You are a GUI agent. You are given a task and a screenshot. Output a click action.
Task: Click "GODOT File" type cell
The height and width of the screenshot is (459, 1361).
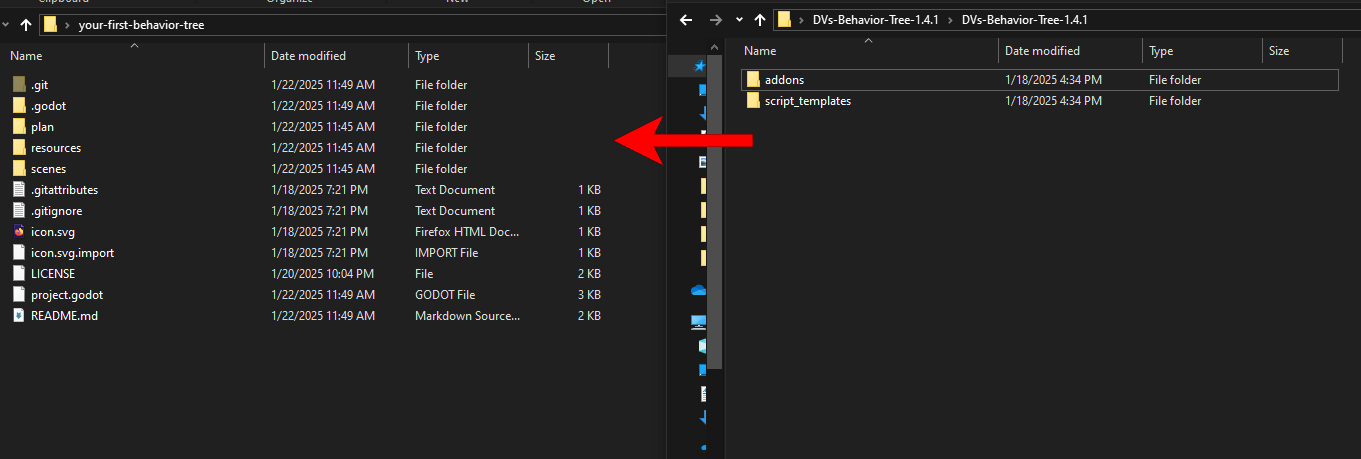pyautogui.click(x=445, y=295)
